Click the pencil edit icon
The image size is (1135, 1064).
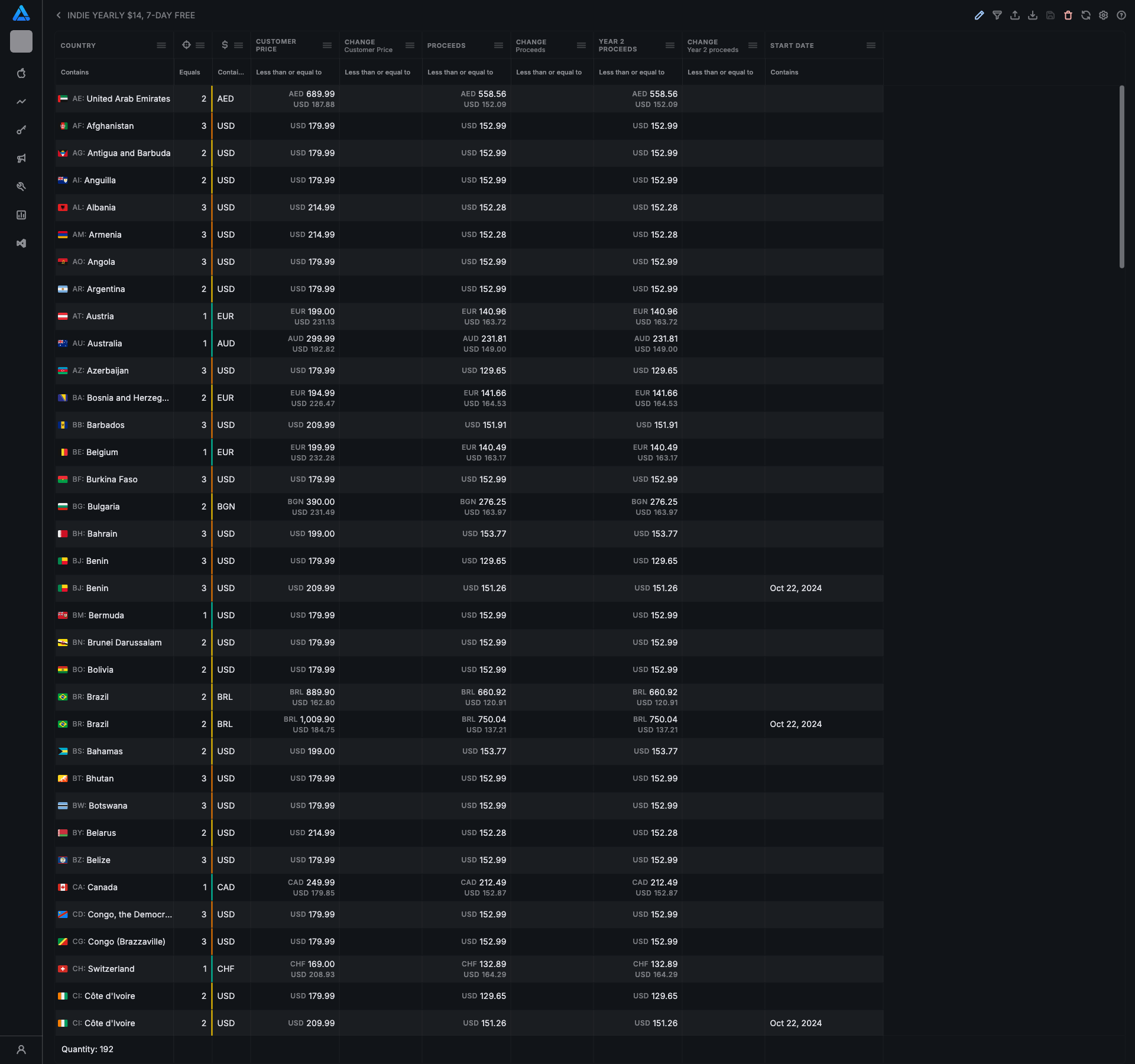click(x=979, y=15)
